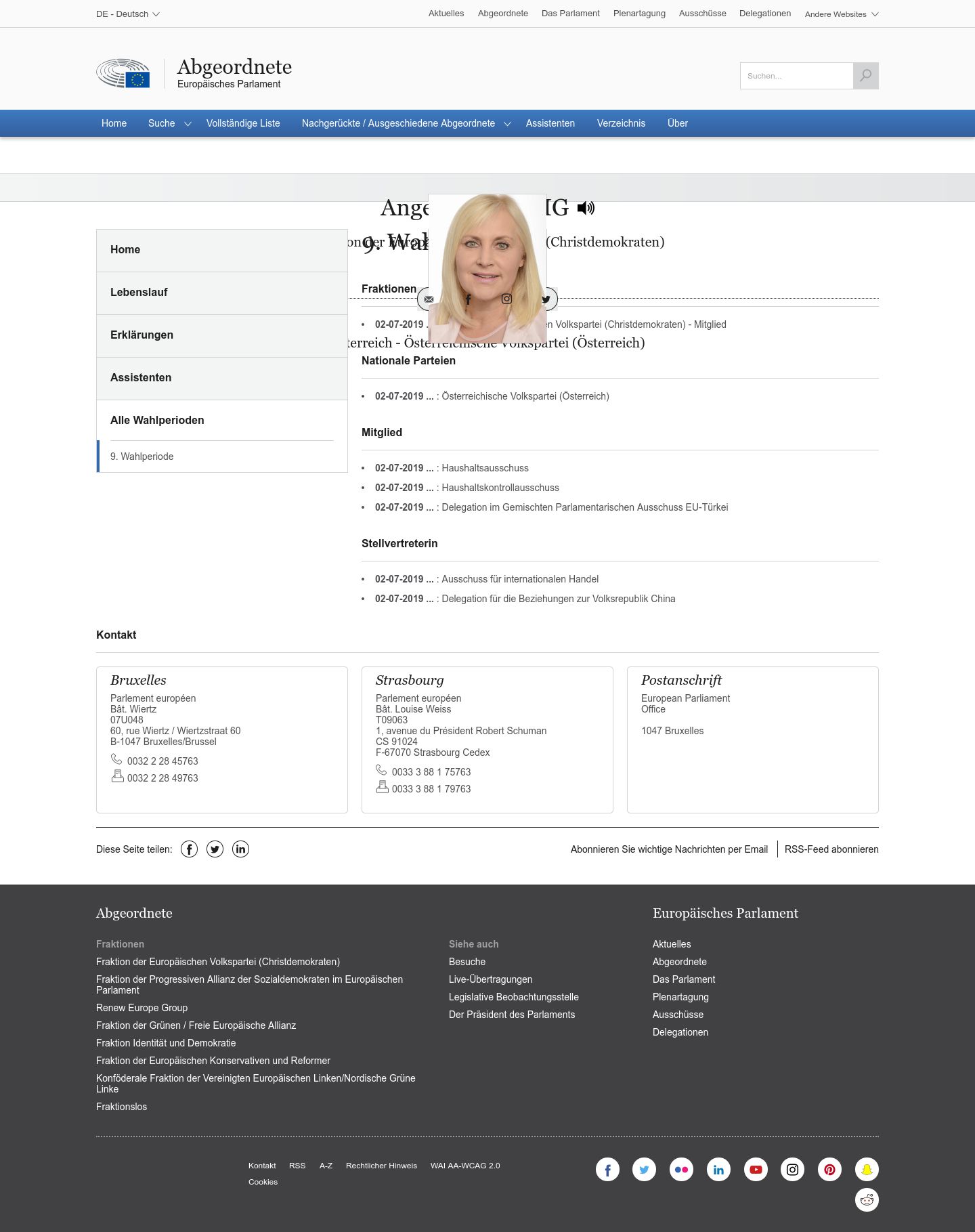975x1232 pixels.
Task: Open the footer Kontakt link
Action: pyautogui.click(x=262, y=1166)
